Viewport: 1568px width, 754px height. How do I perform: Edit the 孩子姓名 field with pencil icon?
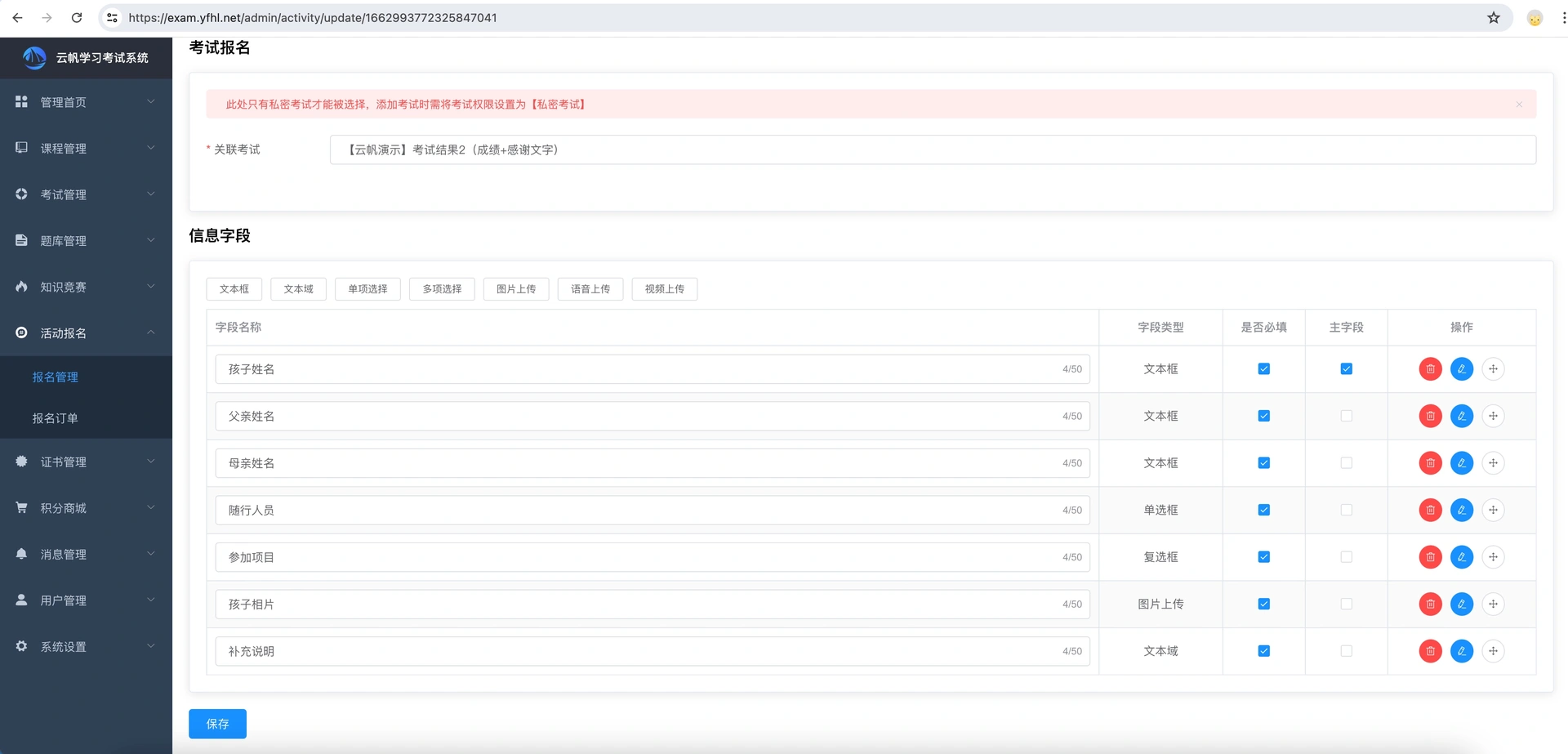[1462, 369]
